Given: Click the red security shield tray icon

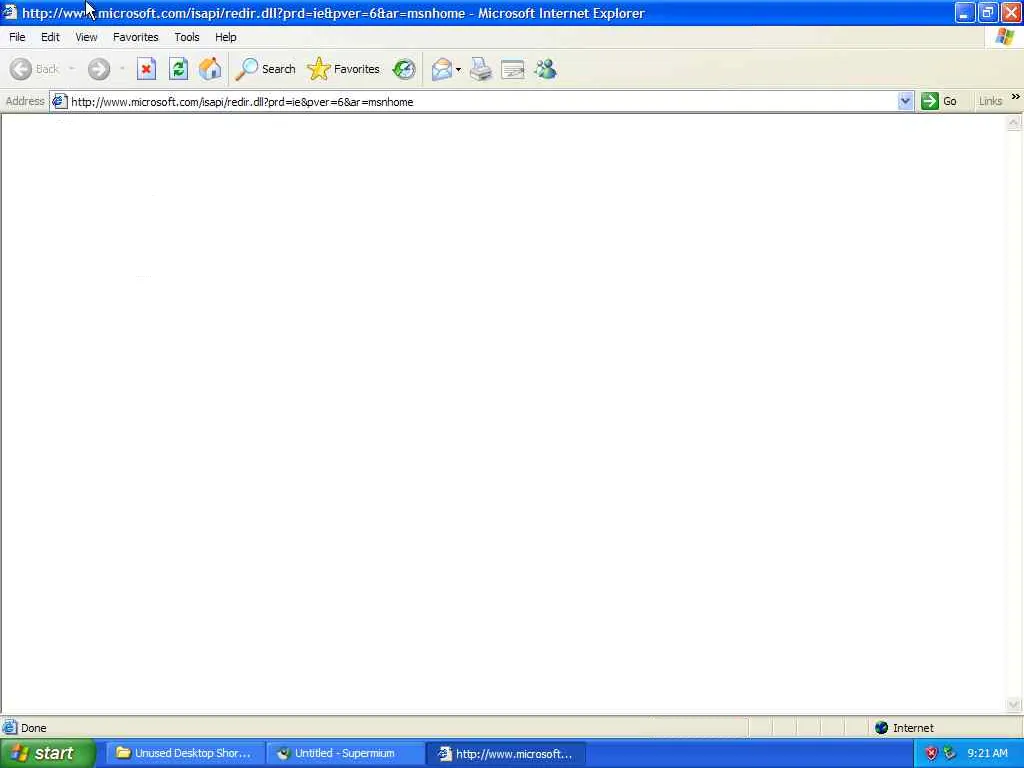Looking at the screenshot, I should [931, 753].
